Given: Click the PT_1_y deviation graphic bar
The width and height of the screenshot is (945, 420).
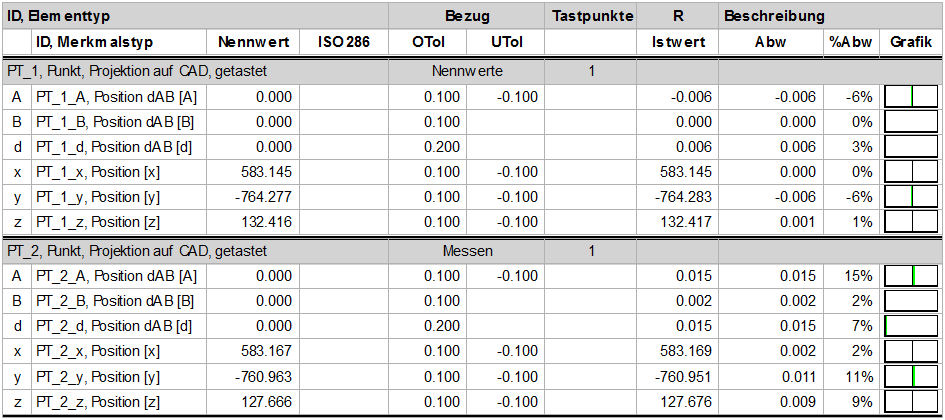Looking at the screenshot, I should (911, 197).
